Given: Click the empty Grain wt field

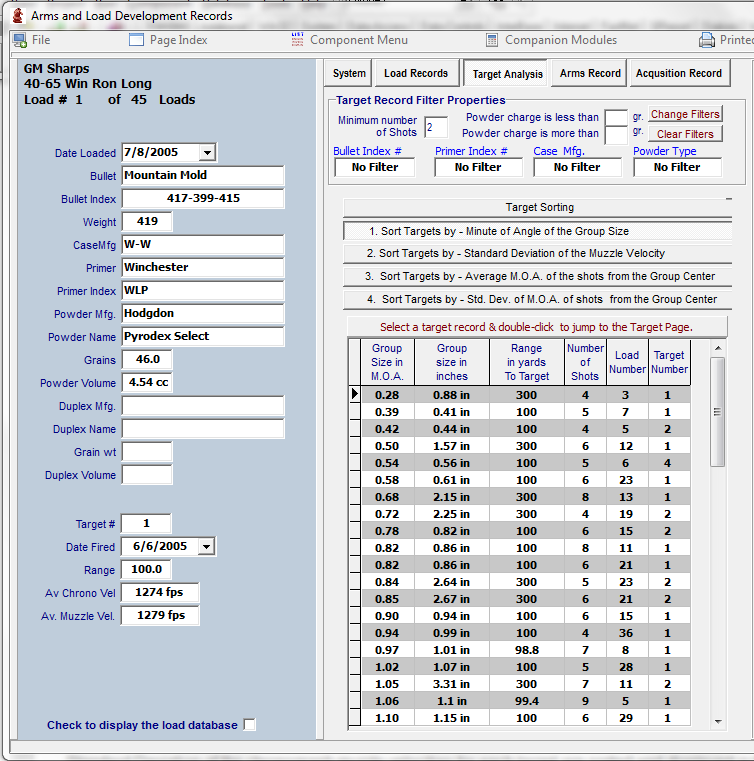Looking at the screenshot, I should click(147, 451).
